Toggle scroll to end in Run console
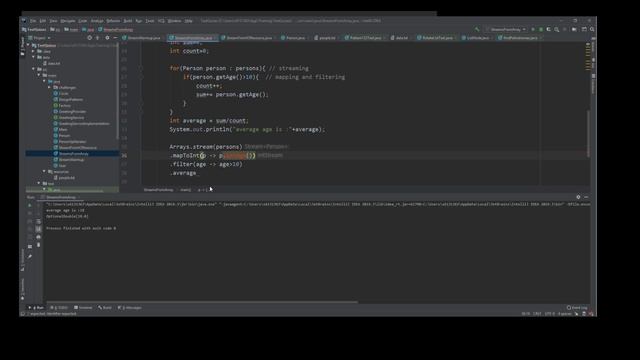The height and width of the screenshot is (360, 640). pos(38,229)
